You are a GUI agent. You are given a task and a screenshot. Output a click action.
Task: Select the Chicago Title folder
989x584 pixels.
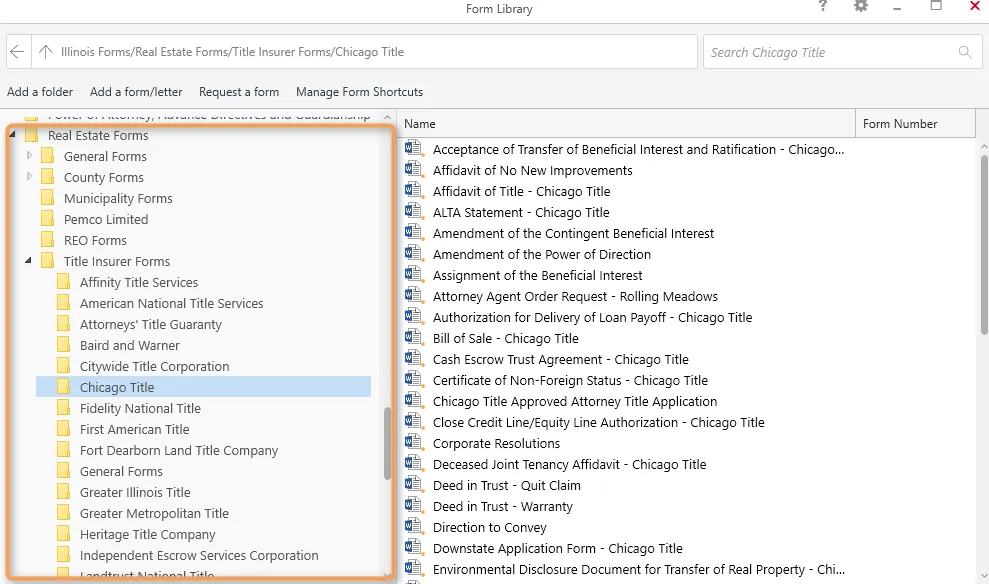tap(203, 387)
